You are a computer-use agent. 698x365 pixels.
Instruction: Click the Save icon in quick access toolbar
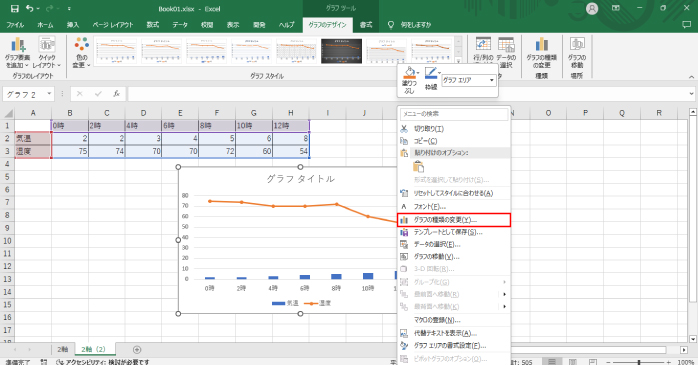tap(14, 8)
